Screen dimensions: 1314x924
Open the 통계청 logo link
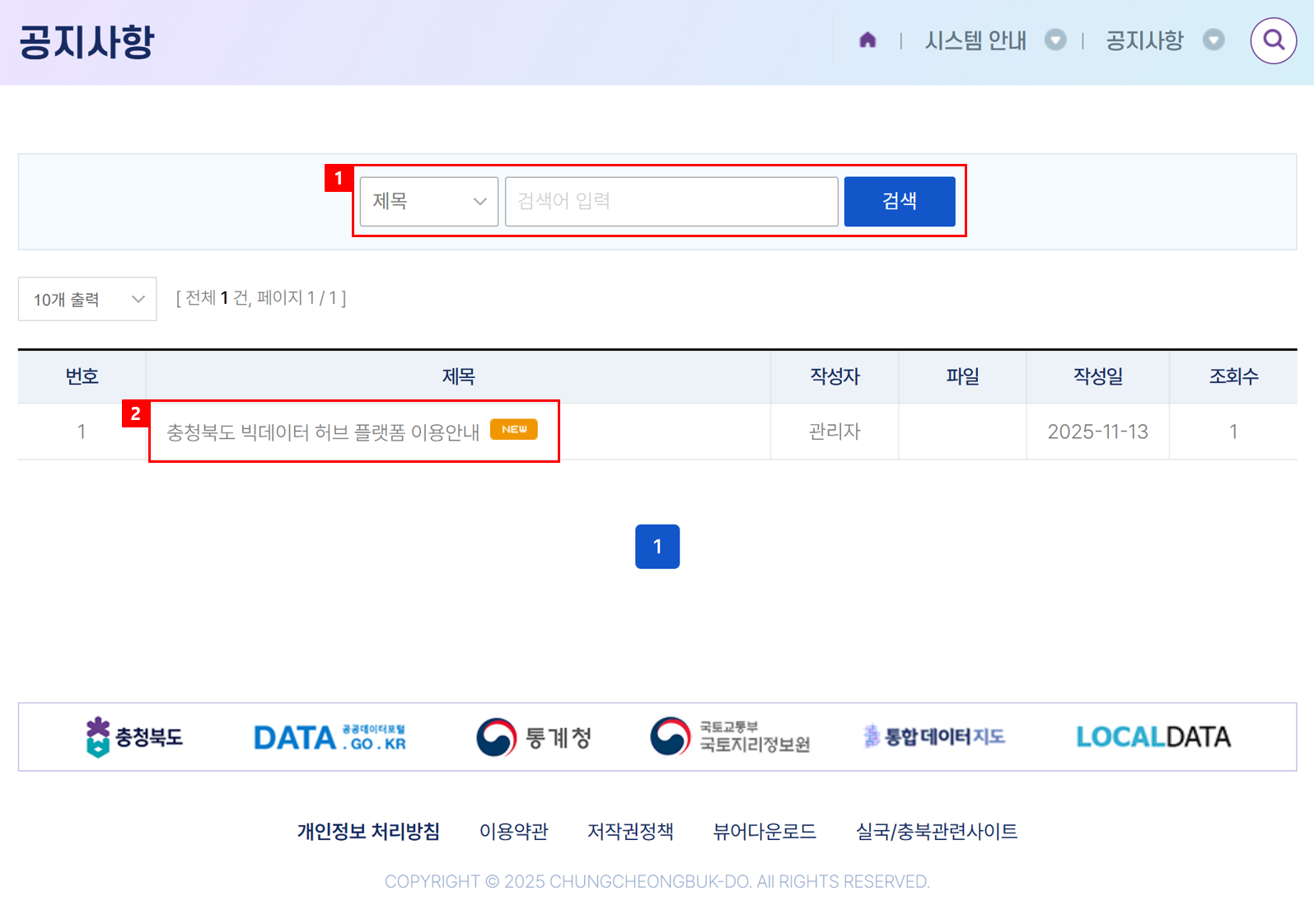coord(534,736)
